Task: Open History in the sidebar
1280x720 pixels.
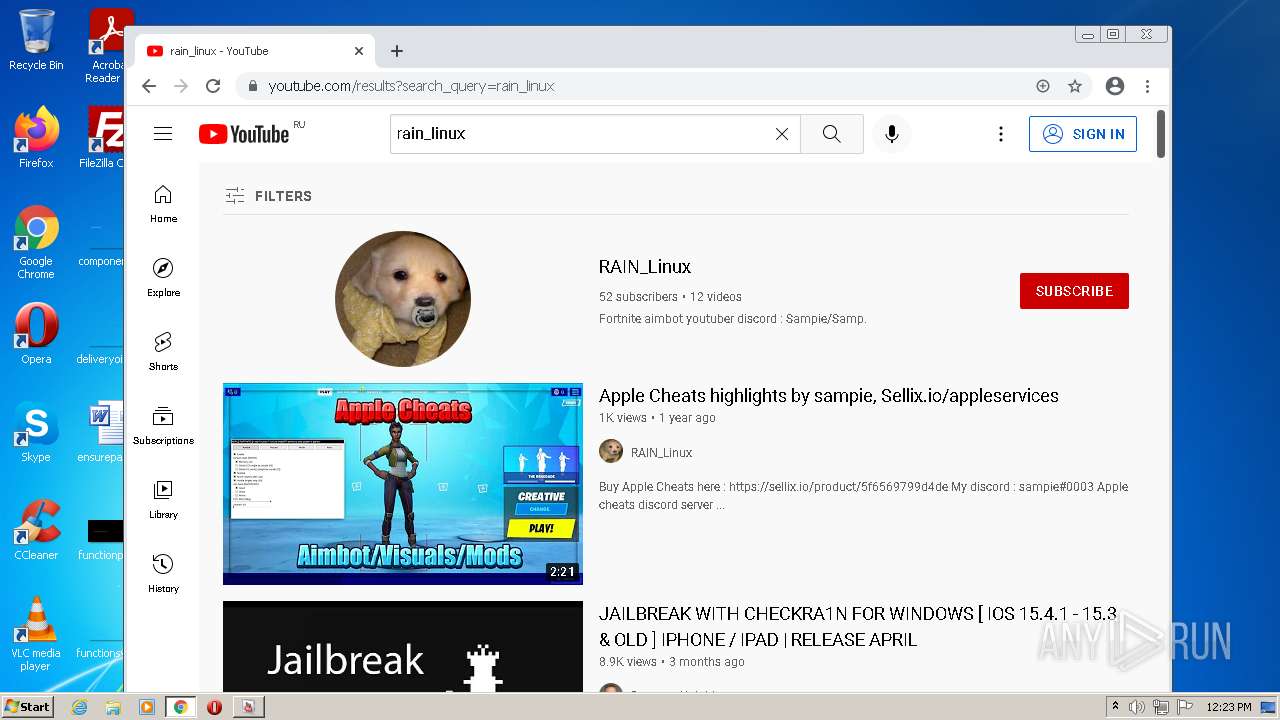Action: click(x=163, y=574)
